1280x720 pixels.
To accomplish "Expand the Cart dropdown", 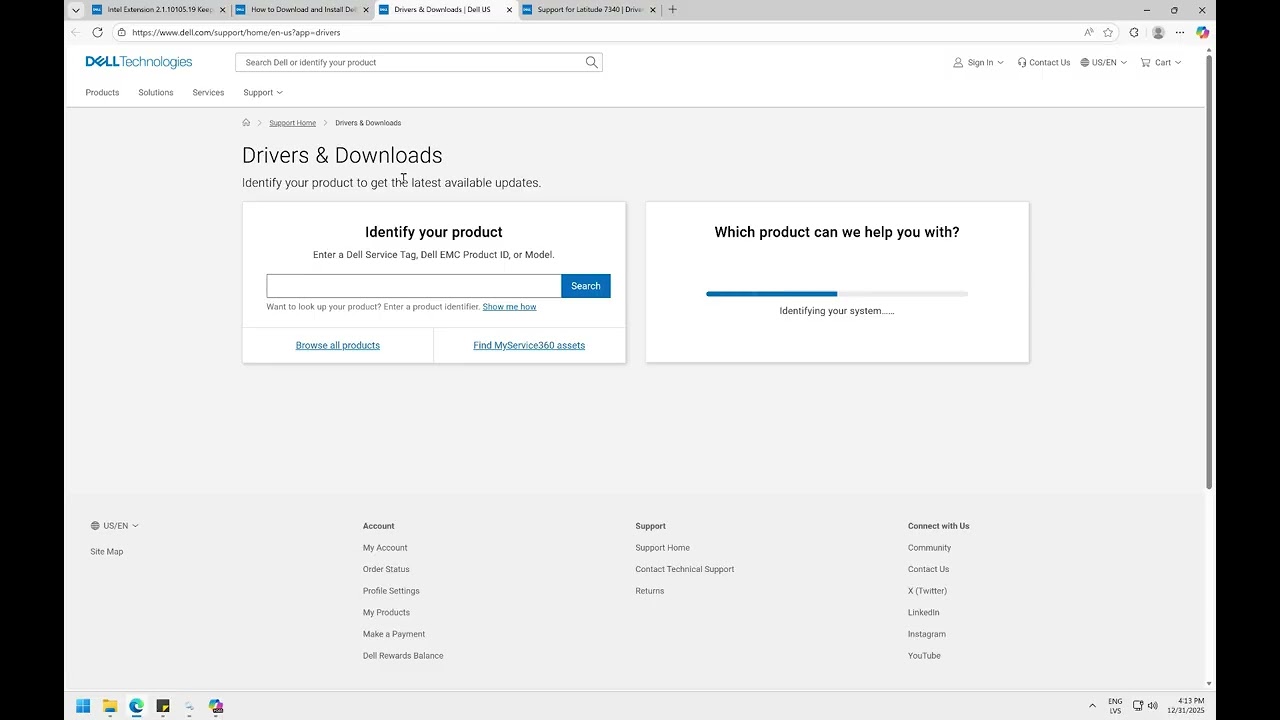I will coord(1161,62).
